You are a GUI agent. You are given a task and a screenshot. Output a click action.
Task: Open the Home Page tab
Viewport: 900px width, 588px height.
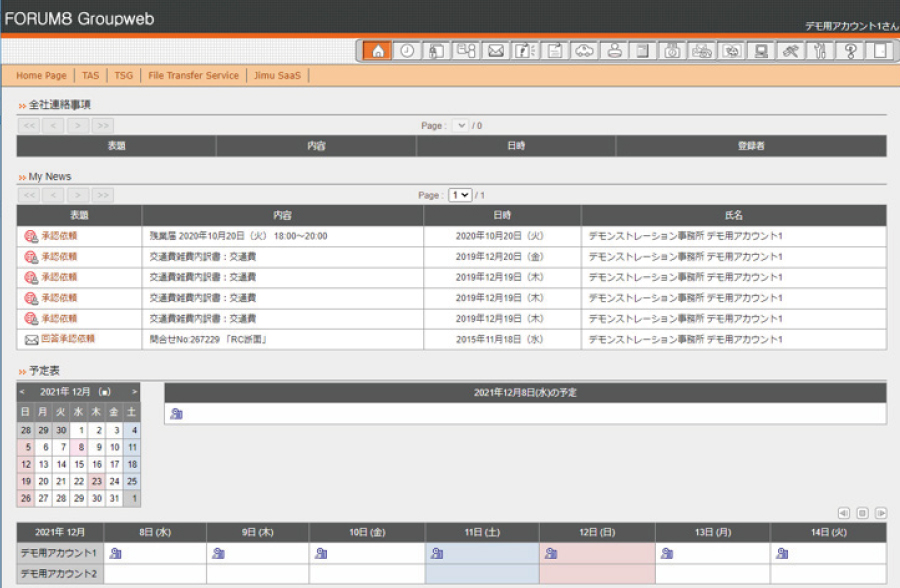[x=41, y=75]
